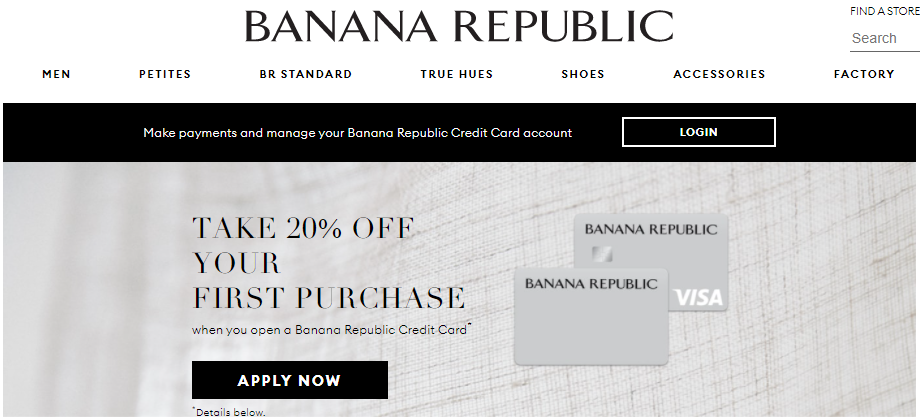The height and width of the screenshot is (418, 920).
Task: Browse the Shoes category
Action: tap(583, 74)
